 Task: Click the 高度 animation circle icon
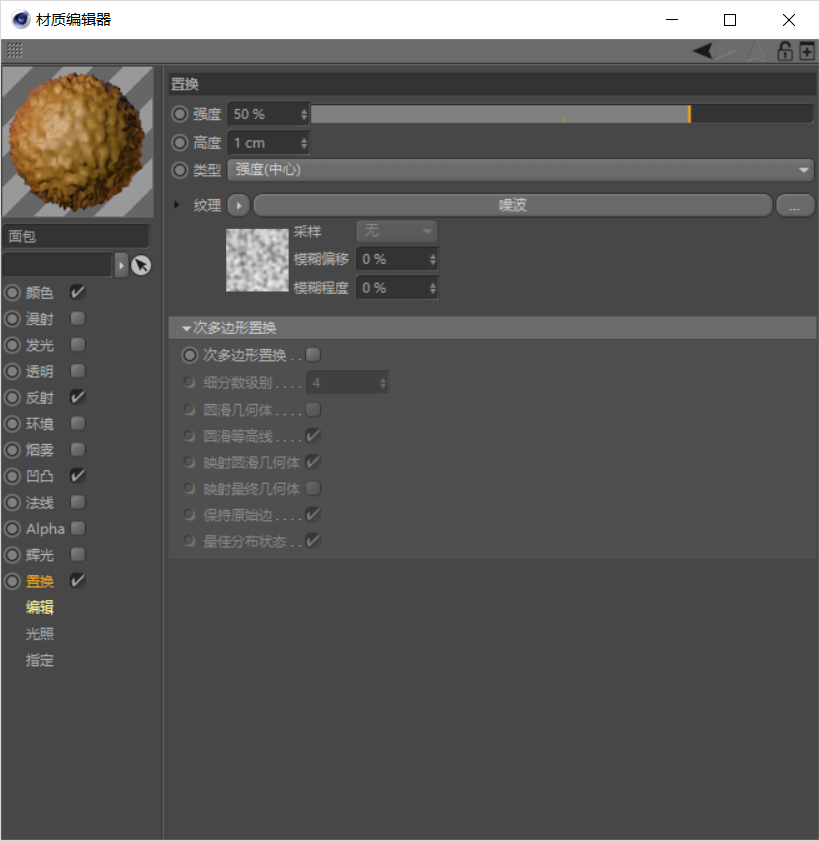(180, 143)
